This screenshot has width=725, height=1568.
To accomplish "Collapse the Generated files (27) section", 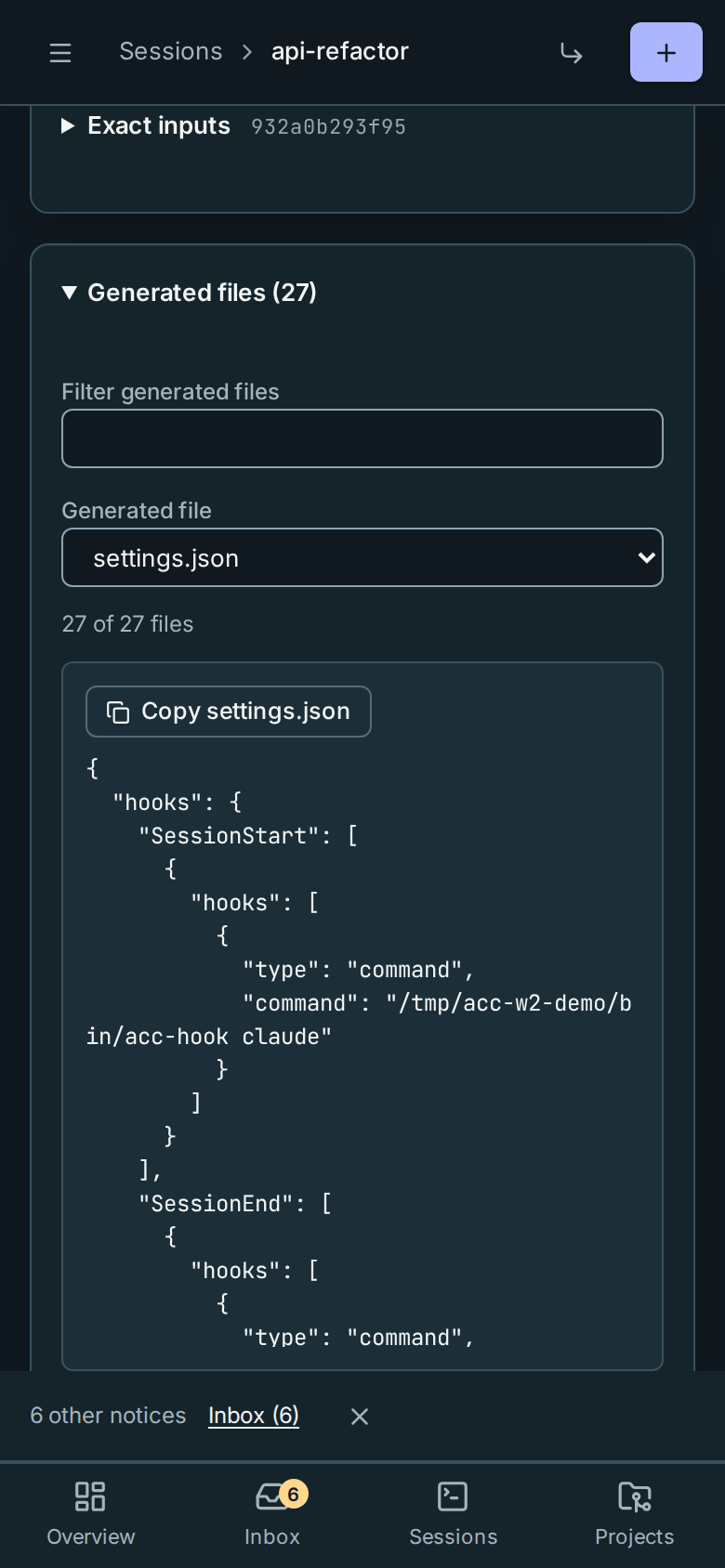I will 190,293.
